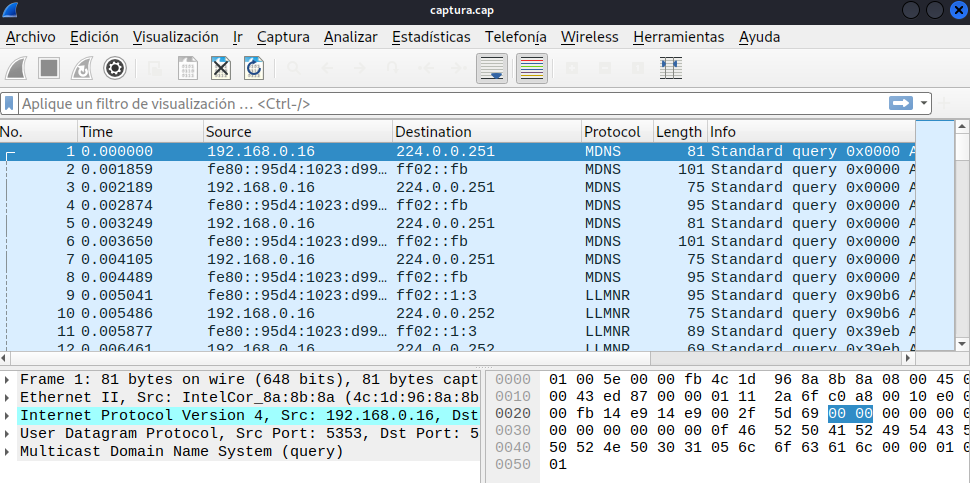Image resolution: width=970 pixels, height=483 pixels.
Task: Sort by the Info column header
Action: click(x=811, y=132)
